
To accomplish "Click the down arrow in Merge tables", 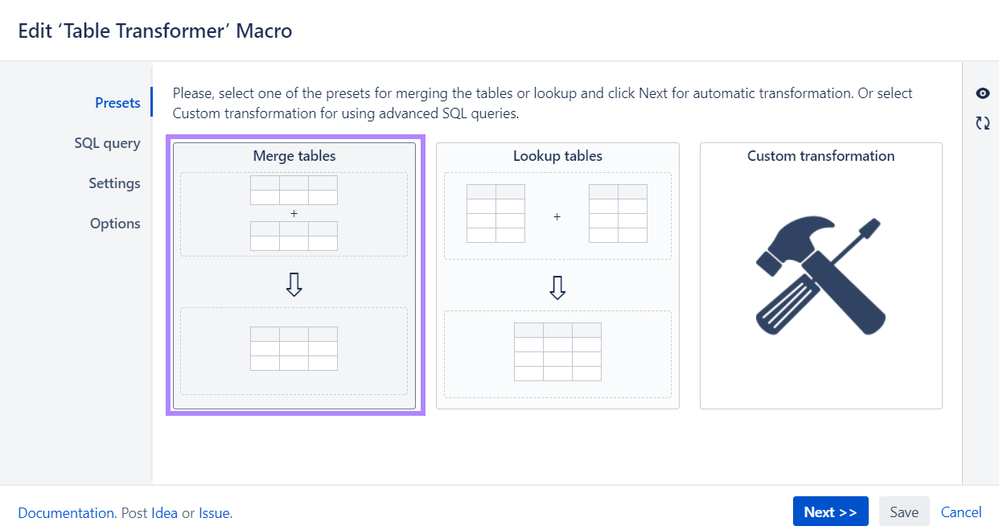I will click(294, 285).
